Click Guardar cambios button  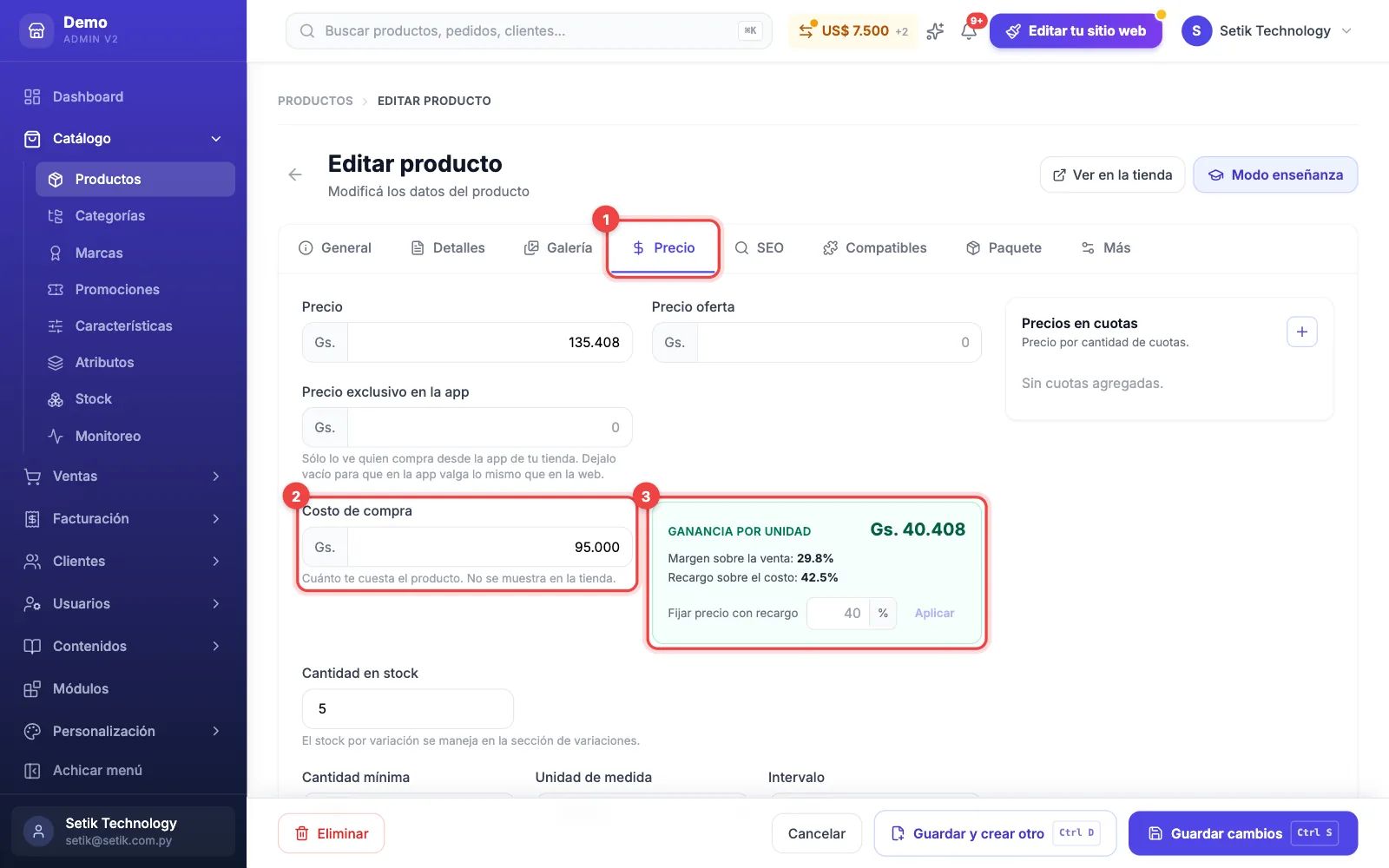pos(1243,833)
